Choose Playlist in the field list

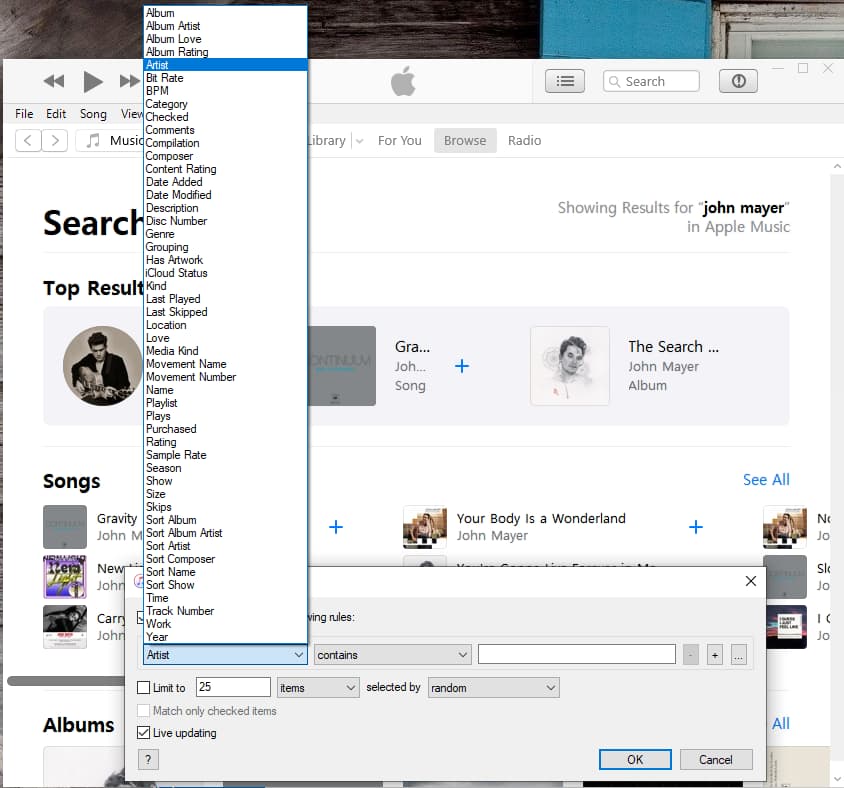tap(226, 403)
